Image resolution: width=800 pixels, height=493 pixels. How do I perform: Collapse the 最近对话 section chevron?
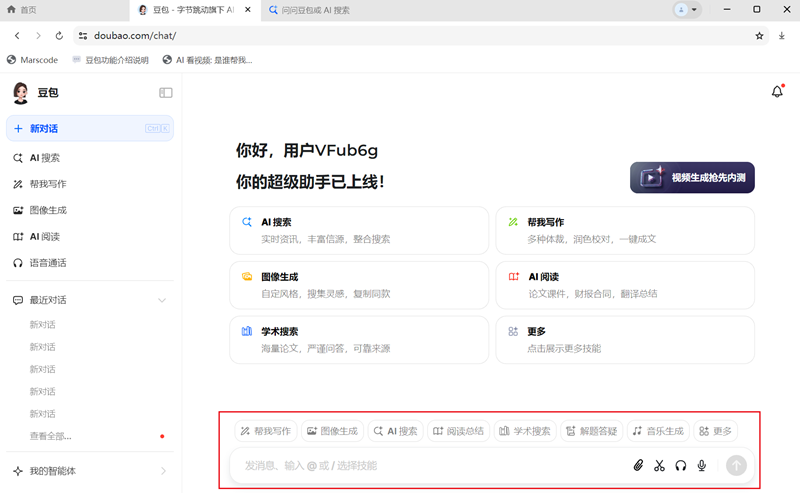pyautogui.click(x=163, y=300)
